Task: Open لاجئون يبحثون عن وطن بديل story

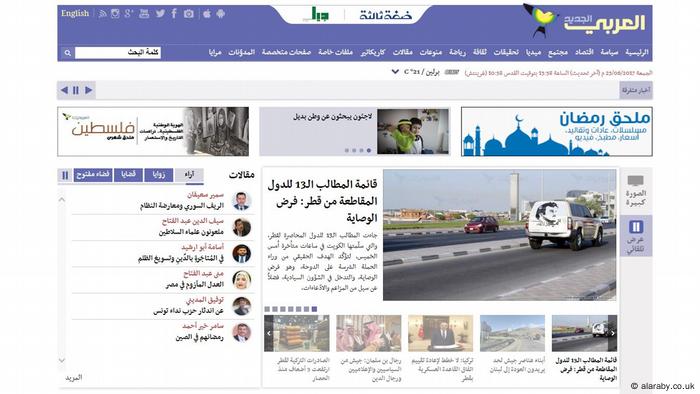Action: point(333,117)
